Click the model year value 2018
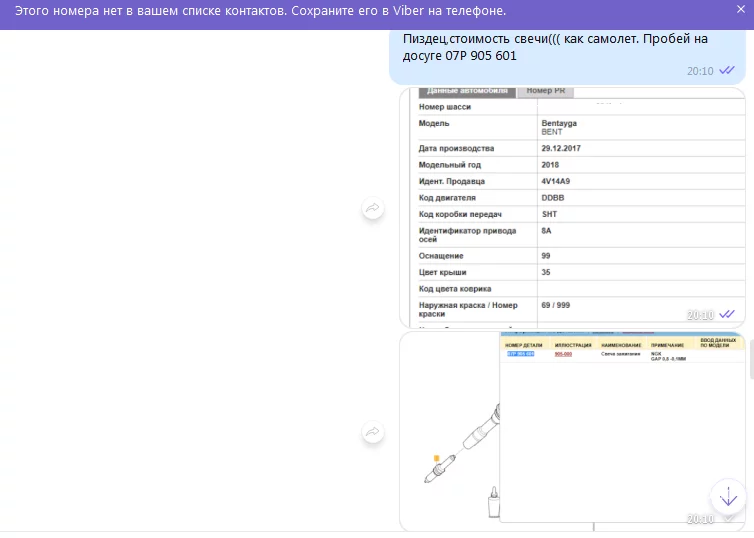Viewport: 754px width, 538px height. coord(550,165)
